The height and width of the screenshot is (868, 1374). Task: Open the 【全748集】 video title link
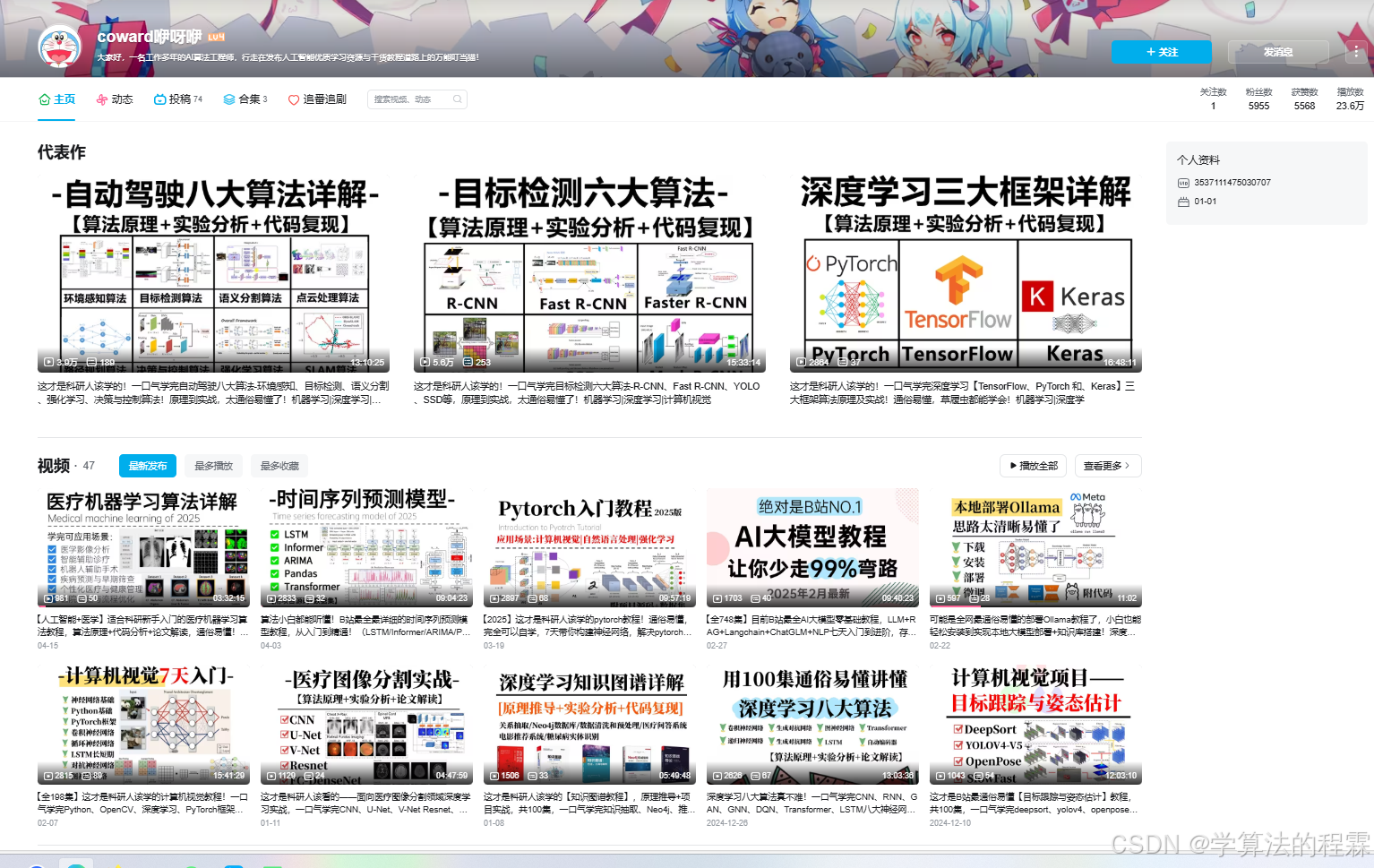point(812,625)
